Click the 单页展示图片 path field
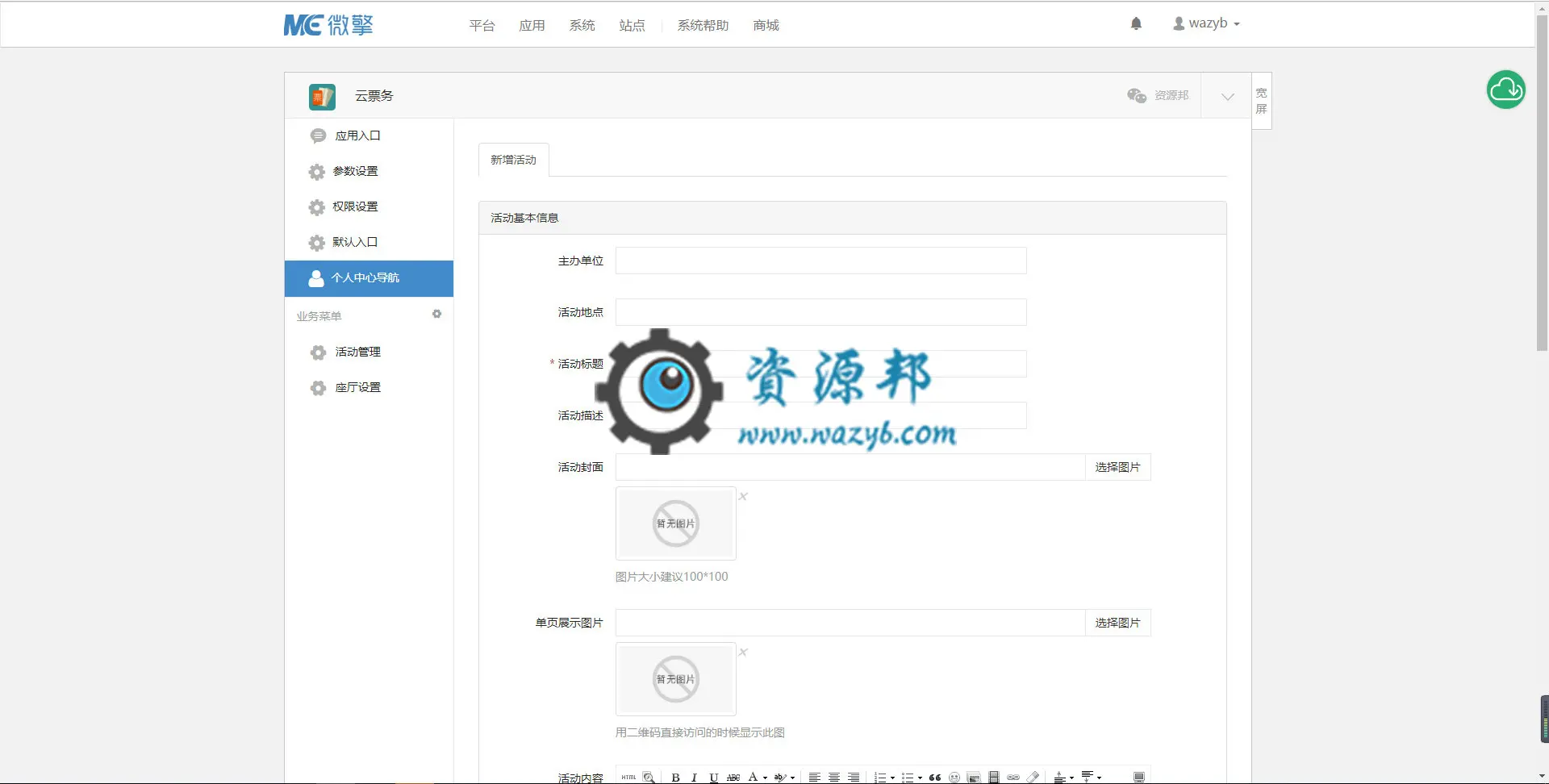This screenshot has height=784, width=1549. click(850, 623)
